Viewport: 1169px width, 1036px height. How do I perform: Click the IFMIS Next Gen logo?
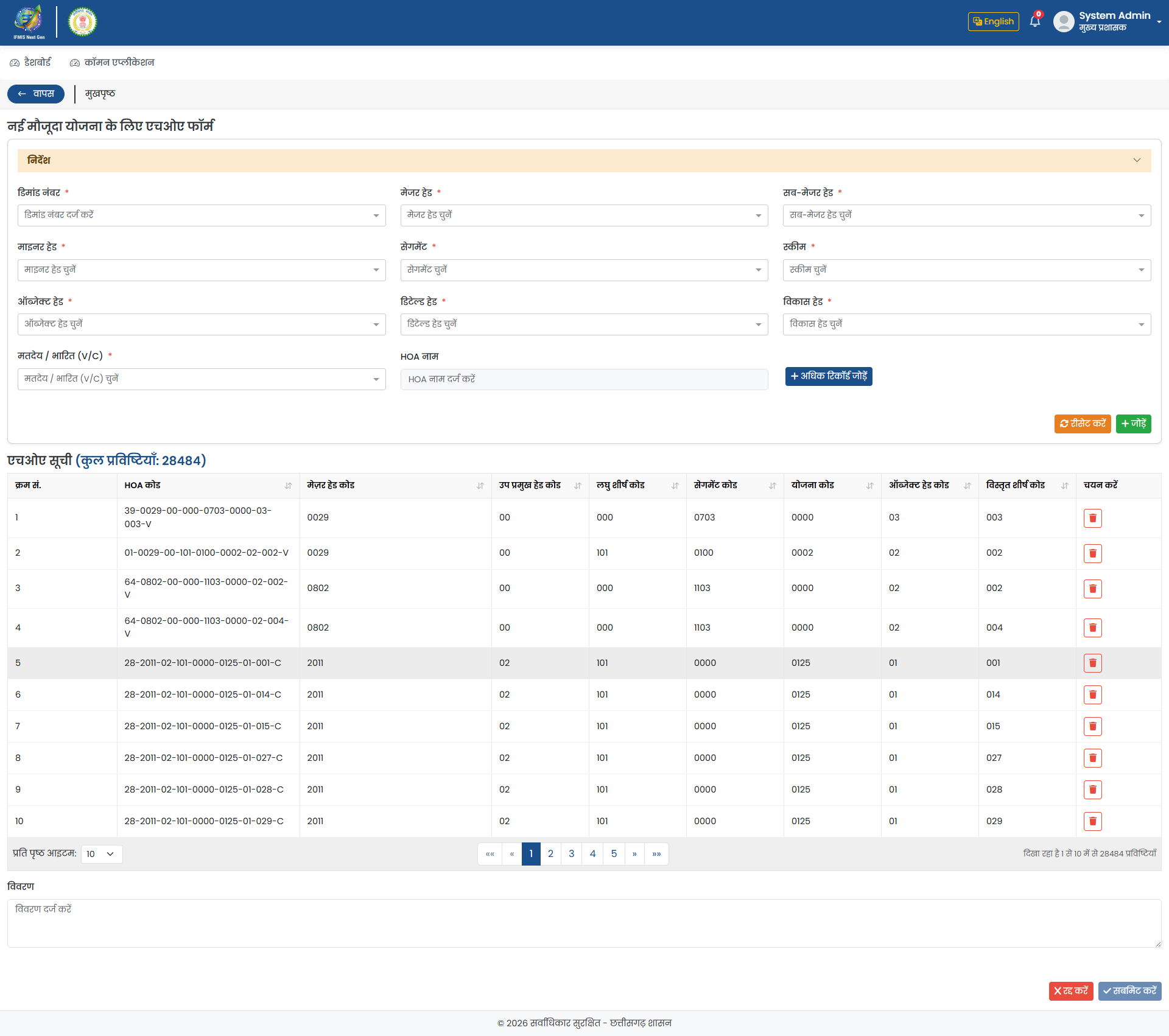pyautogui.click(x=29, y=21)
